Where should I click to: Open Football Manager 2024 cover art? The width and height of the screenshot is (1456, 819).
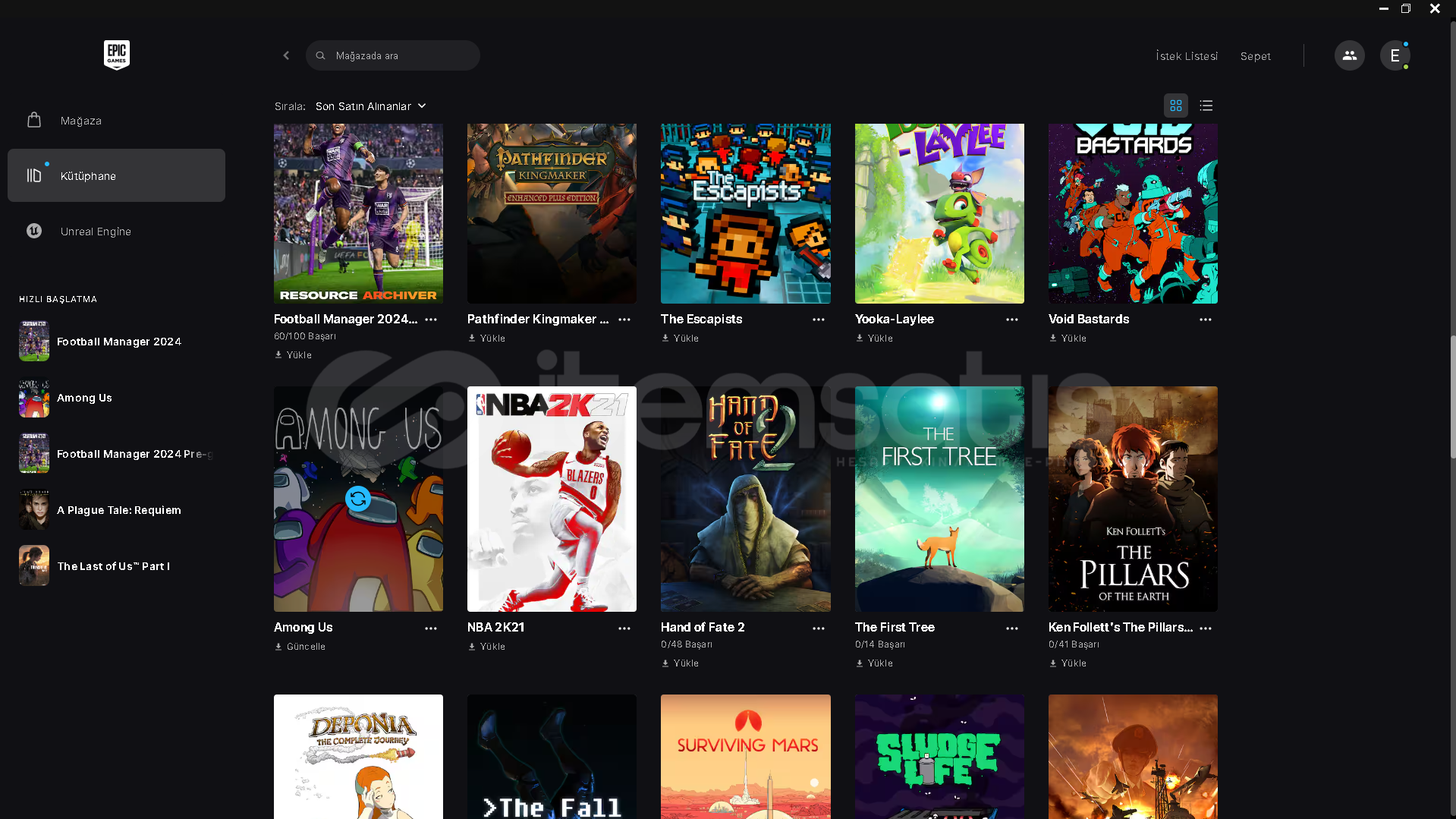point(358,213)
